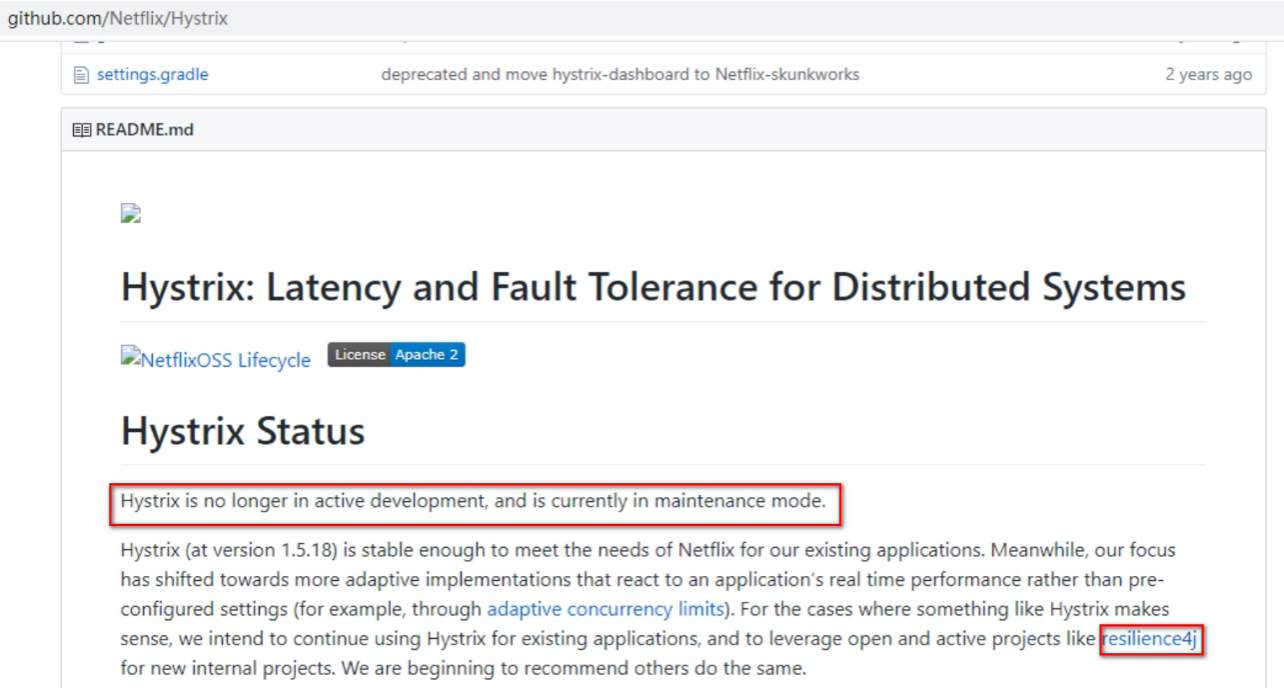Screen dimensions: 1284x688
Task: Click the README.md header label
Action: tap(145, 129)
